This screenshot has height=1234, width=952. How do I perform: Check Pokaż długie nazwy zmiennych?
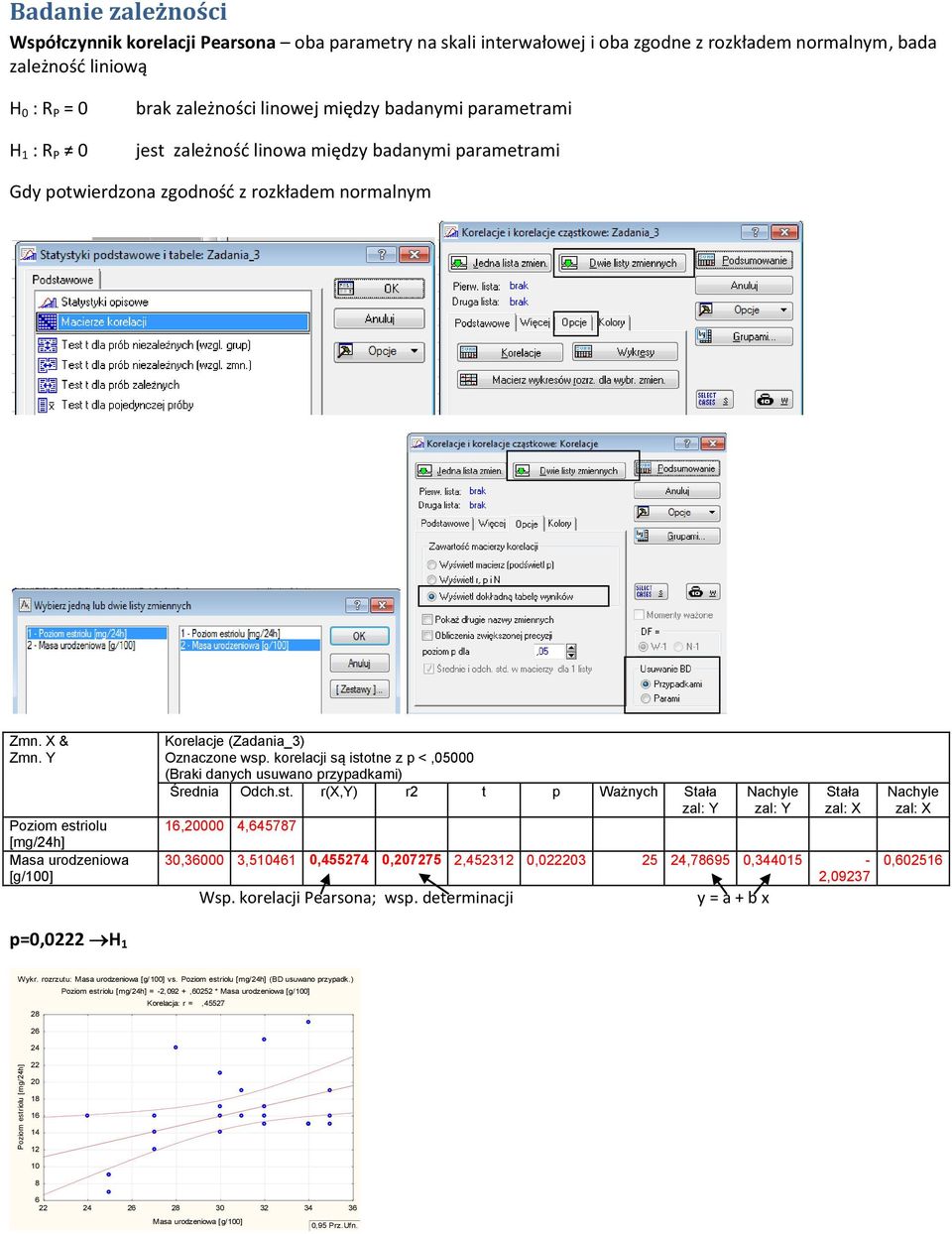(x=488, y=619)
